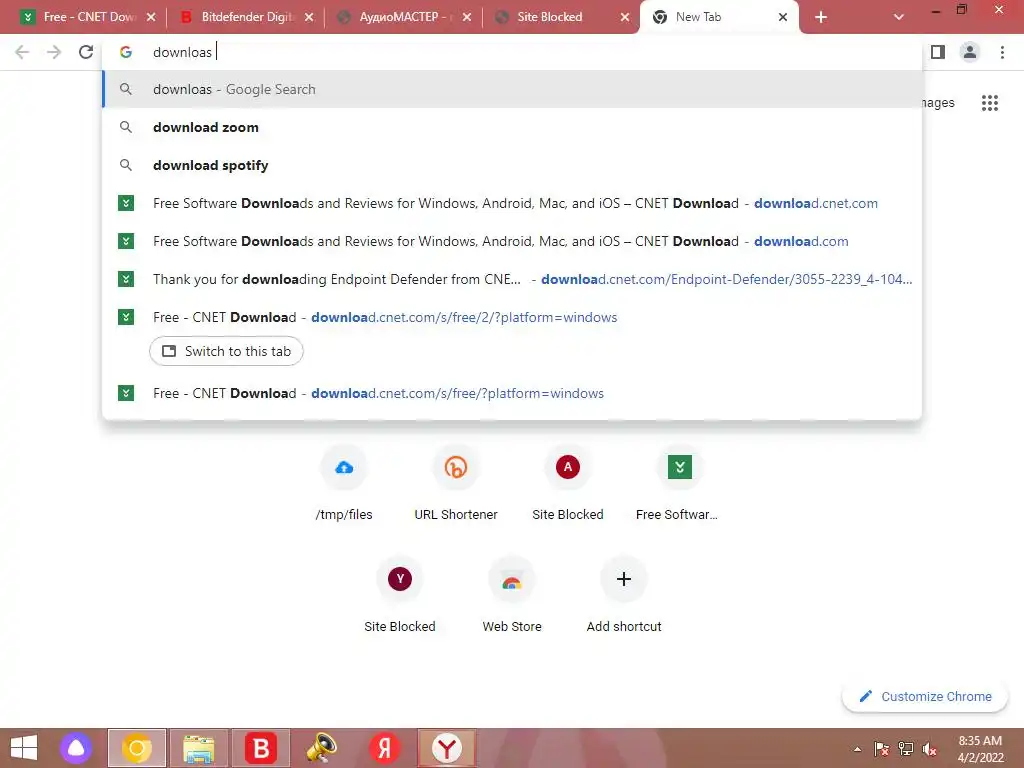The image size is (1024, 768).
Task: Open the purple Alice assistant taskbar icon
Action: (76, 748)
